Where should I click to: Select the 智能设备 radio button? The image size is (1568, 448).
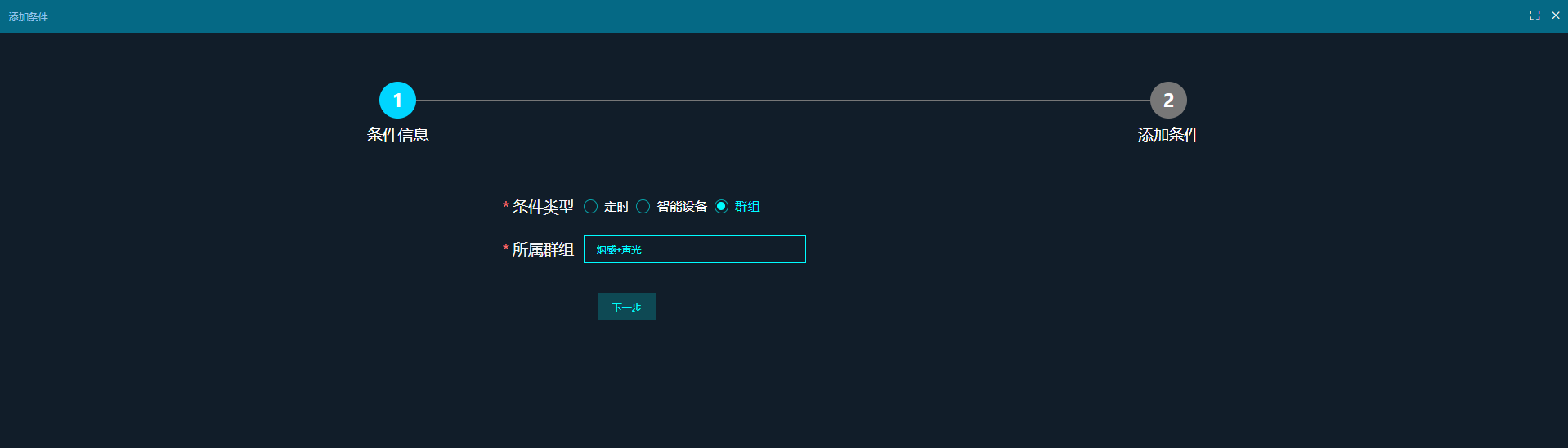click(x=643, y=207)
